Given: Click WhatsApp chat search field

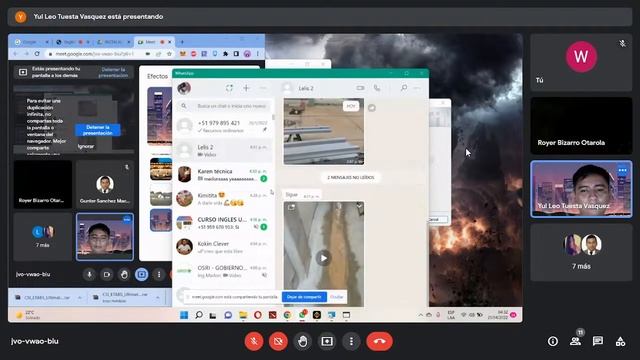Looking at the screenshot, I should coord(224,106).
